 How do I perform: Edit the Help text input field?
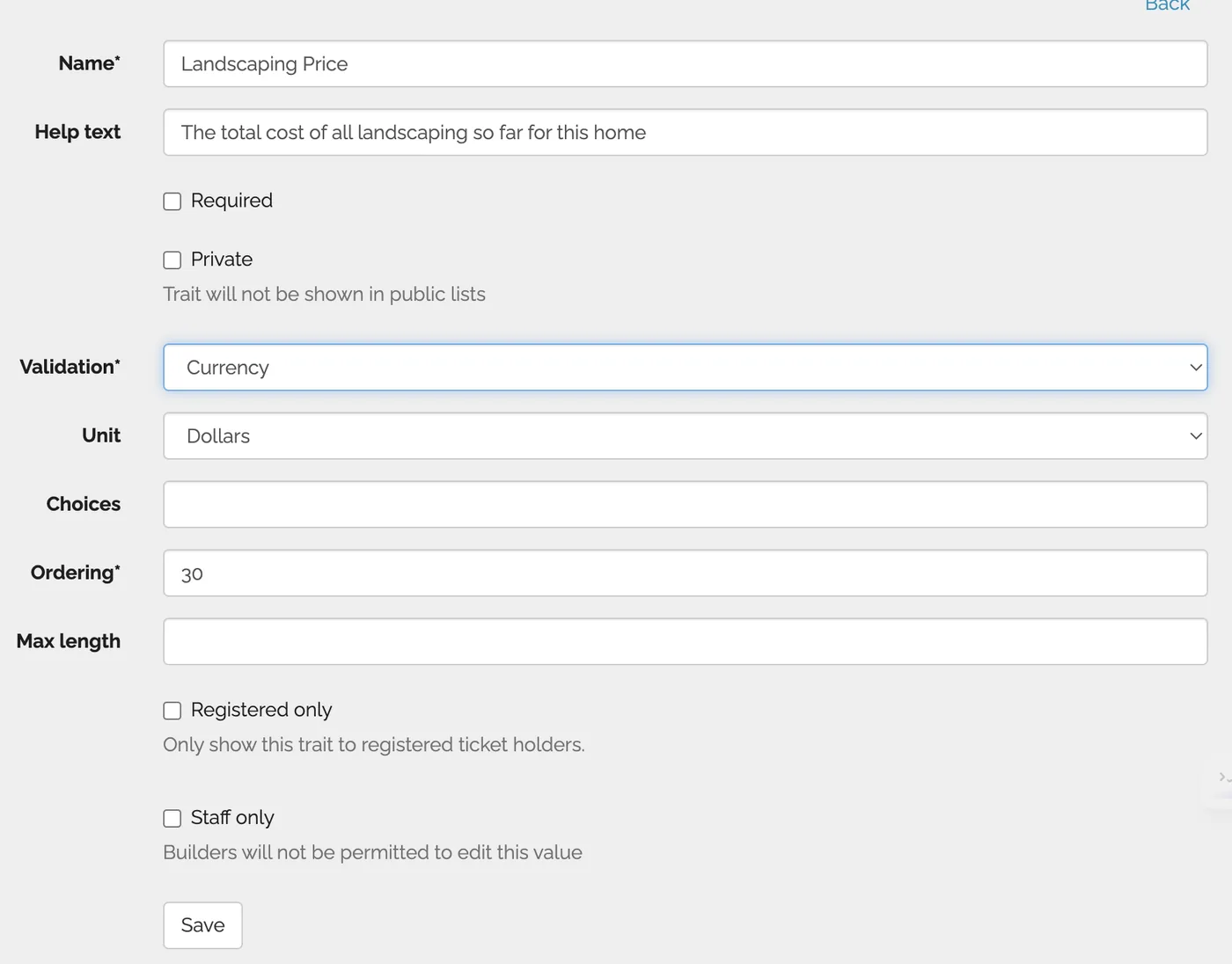(x=685, y=132)
